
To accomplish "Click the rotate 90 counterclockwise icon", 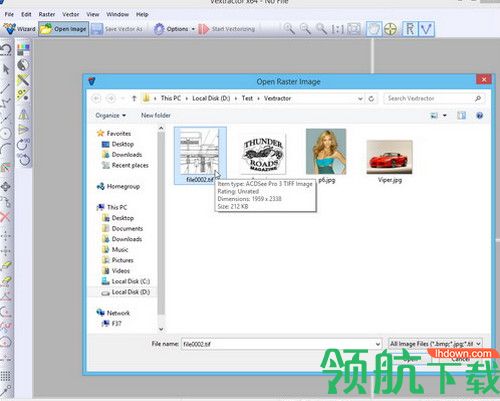I will [24, 159].
